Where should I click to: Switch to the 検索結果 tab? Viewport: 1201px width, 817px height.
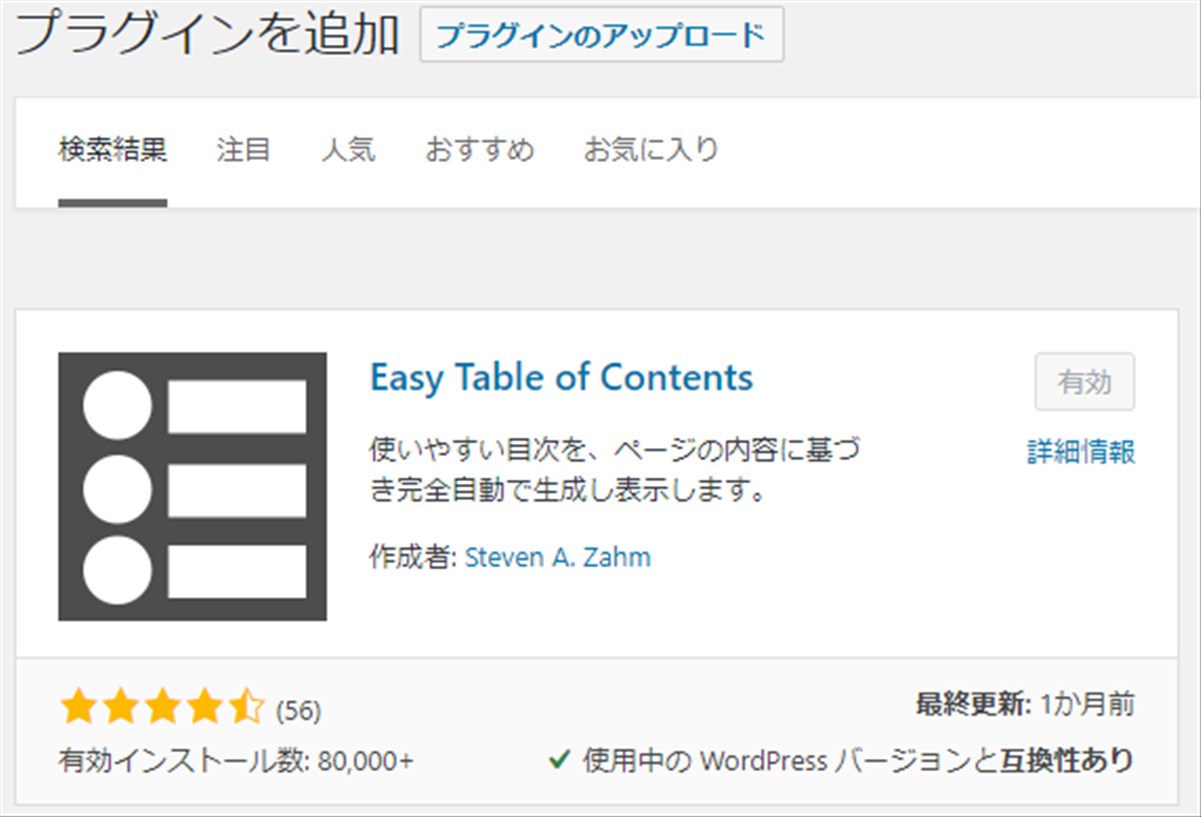tap(113, 151)
